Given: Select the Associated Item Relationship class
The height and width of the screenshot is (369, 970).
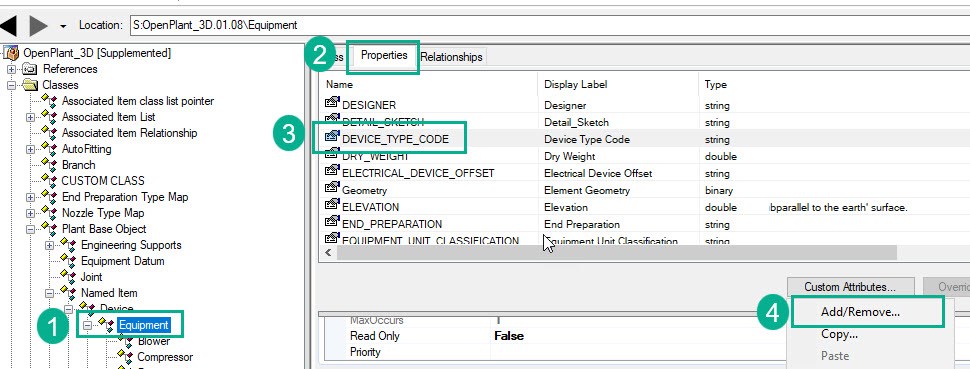Looking at the screenshot, I should tap(129, 133).
